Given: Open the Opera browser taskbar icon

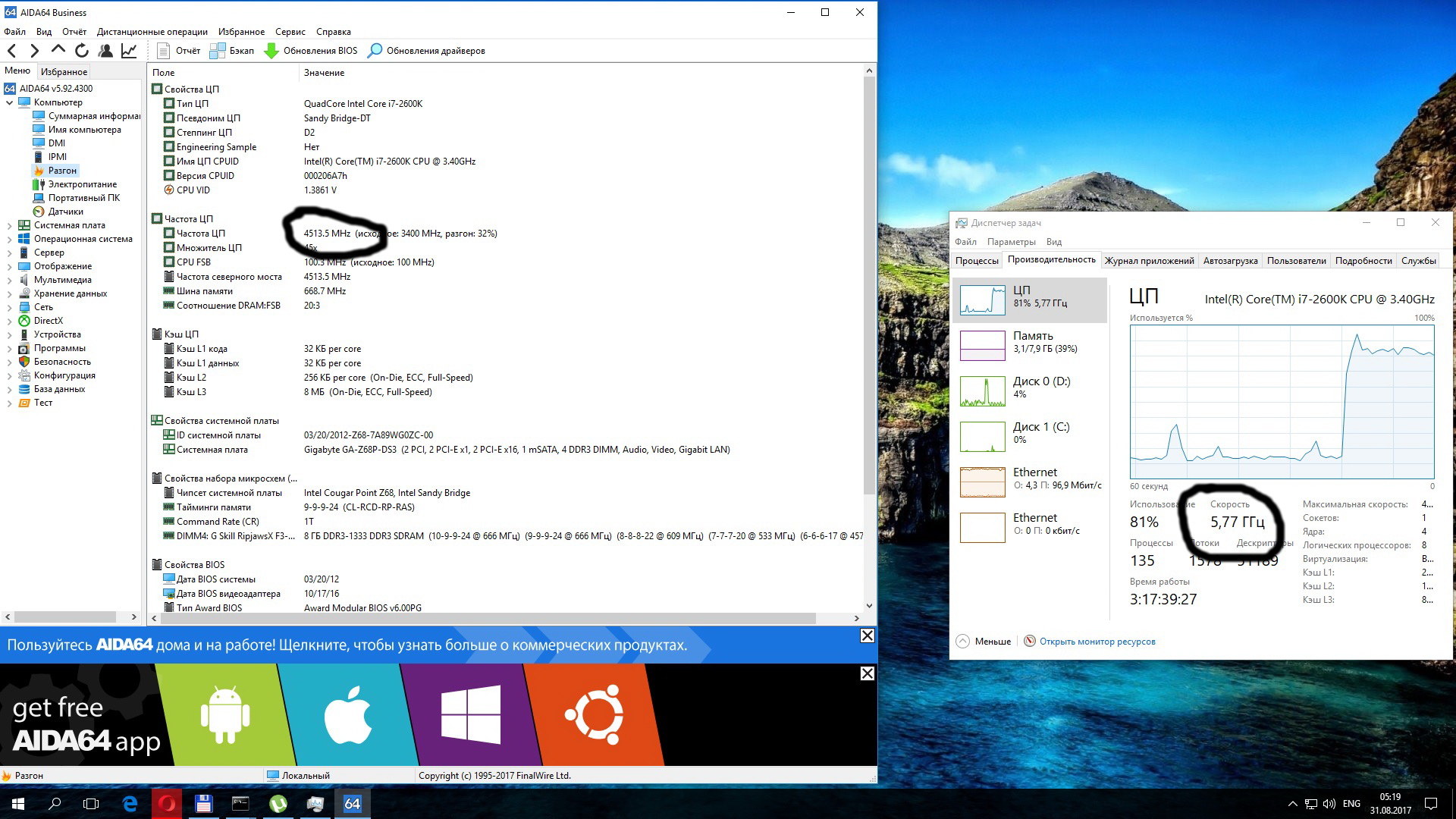Looking at the screenshot, I should point(167,804).
